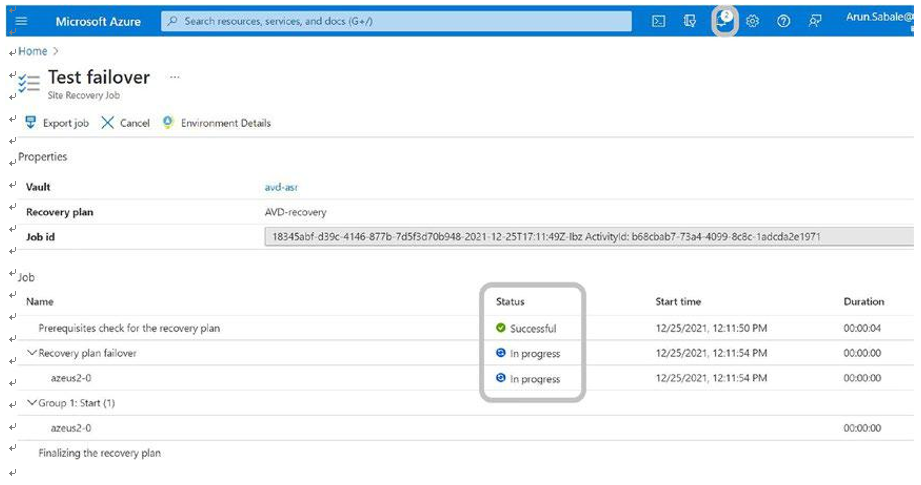Click the Environment Details lightbulb icon

point(168,122)
